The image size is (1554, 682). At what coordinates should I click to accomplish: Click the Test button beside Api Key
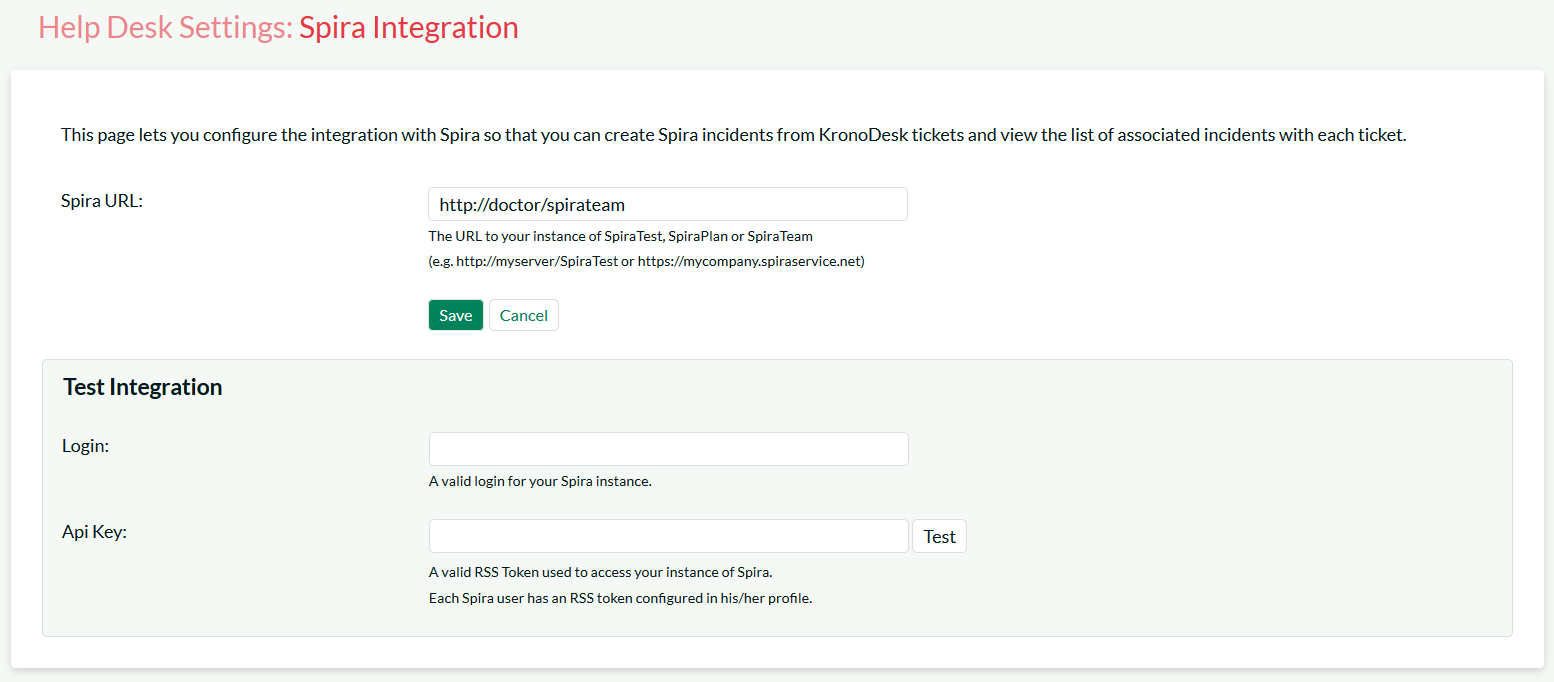pyautogui.click(x=939, y=536)
